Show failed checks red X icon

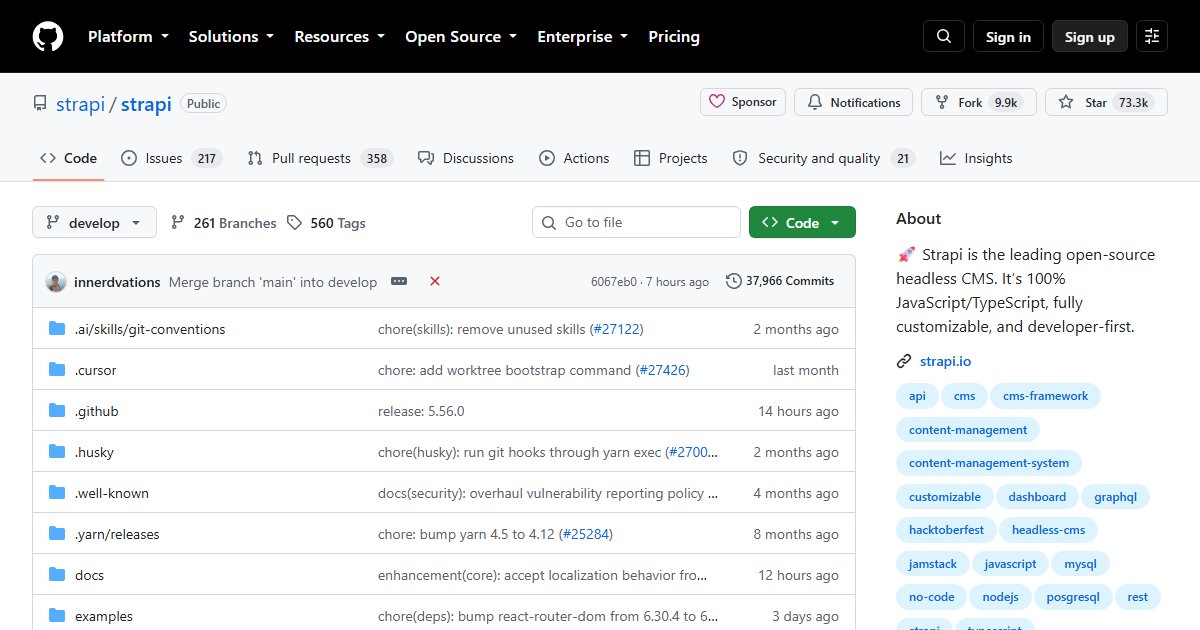[x=435, y=281]
